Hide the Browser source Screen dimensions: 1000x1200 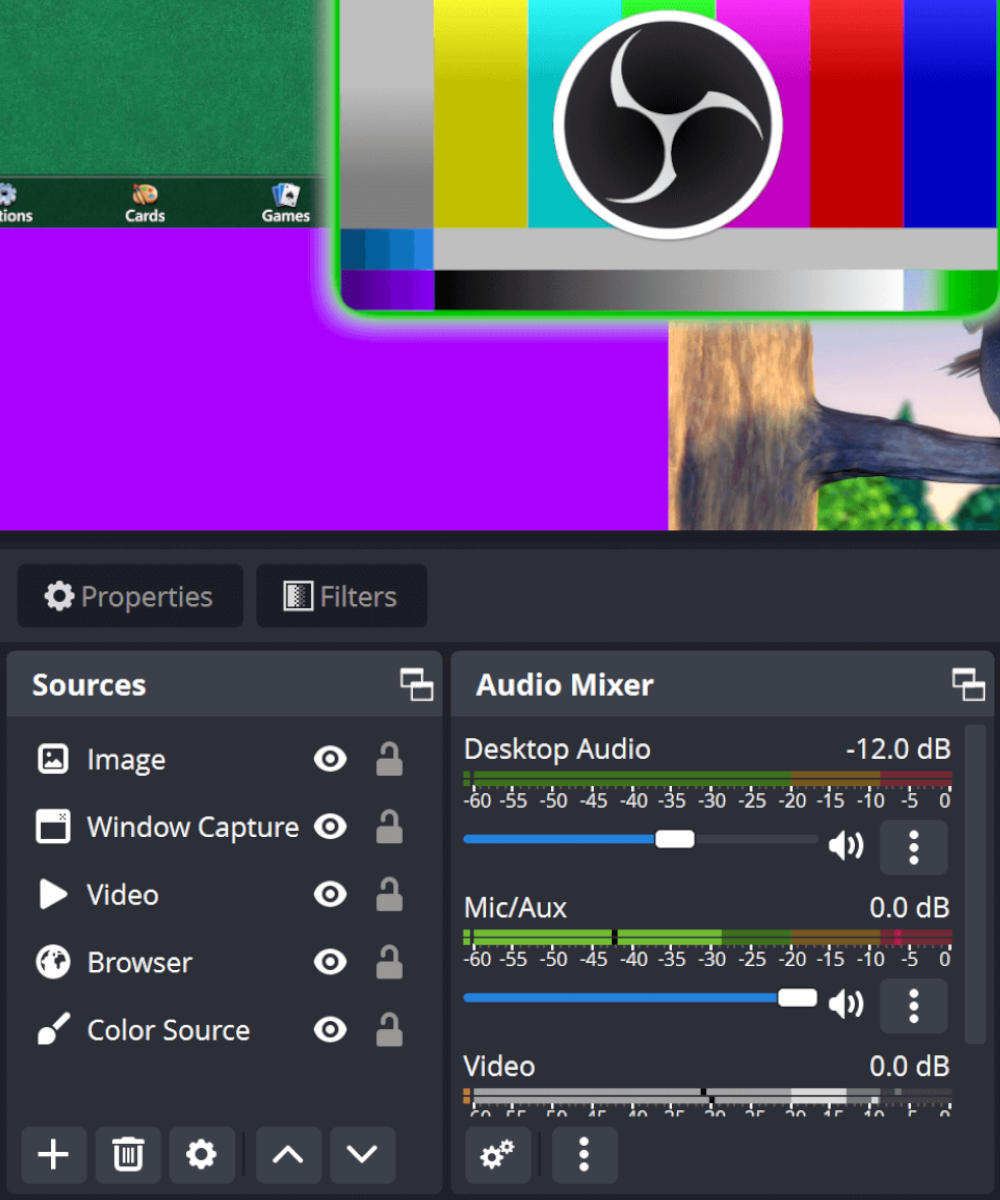[330, 962]
